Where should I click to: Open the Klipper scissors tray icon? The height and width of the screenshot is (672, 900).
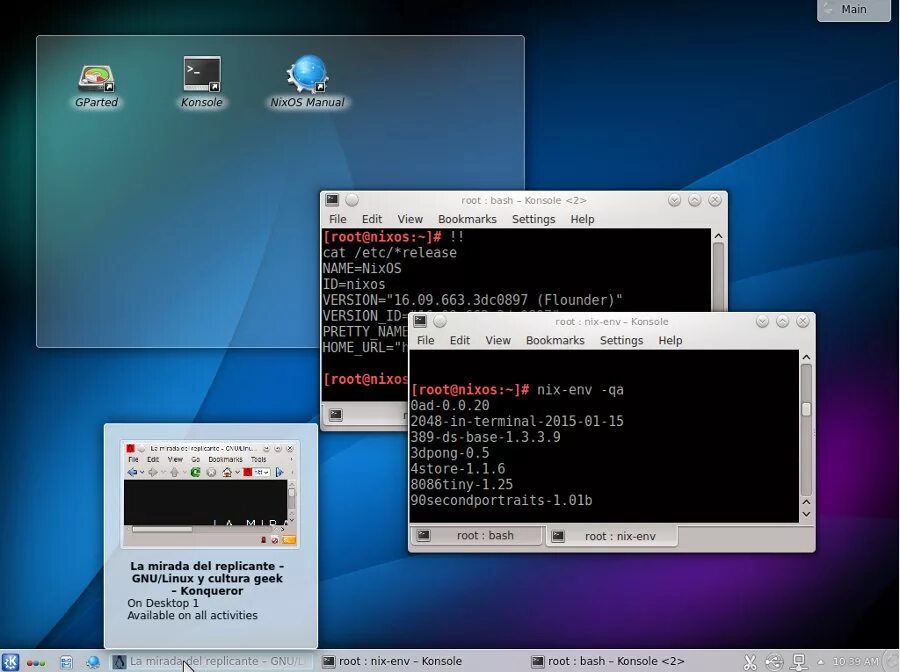(750, 662)
